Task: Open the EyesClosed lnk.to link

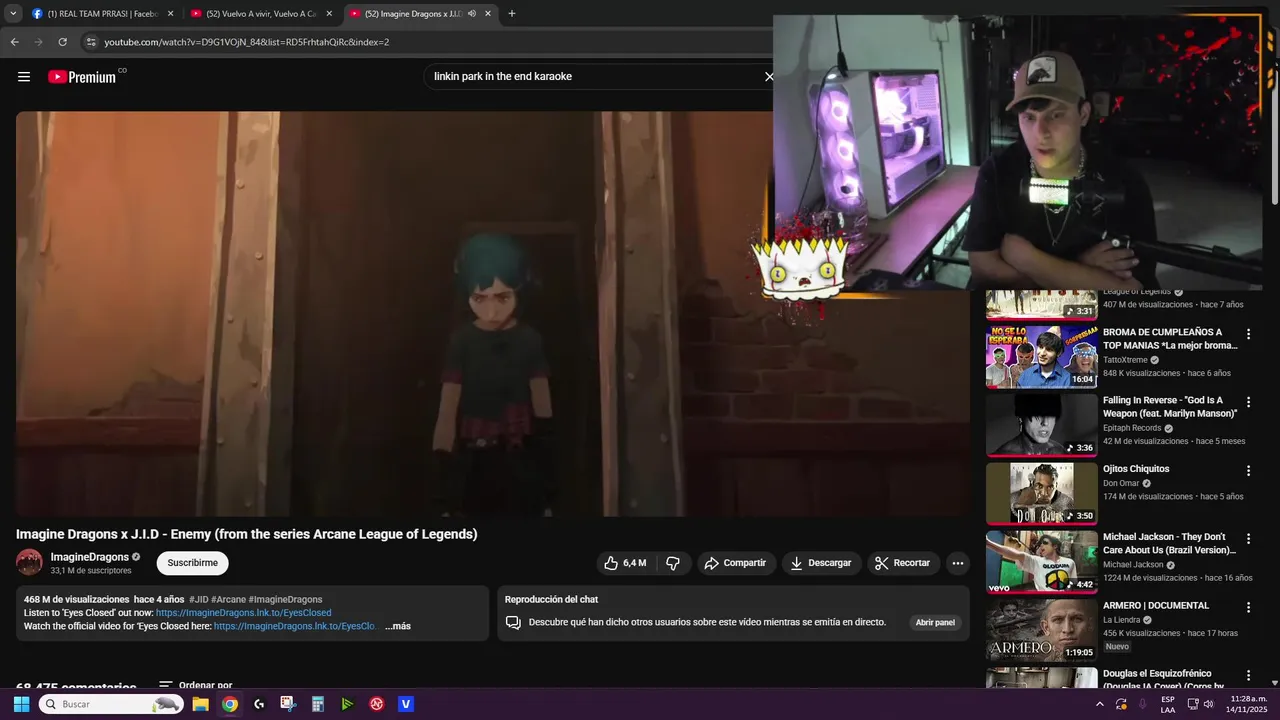Action: click(x=243, y=613)
